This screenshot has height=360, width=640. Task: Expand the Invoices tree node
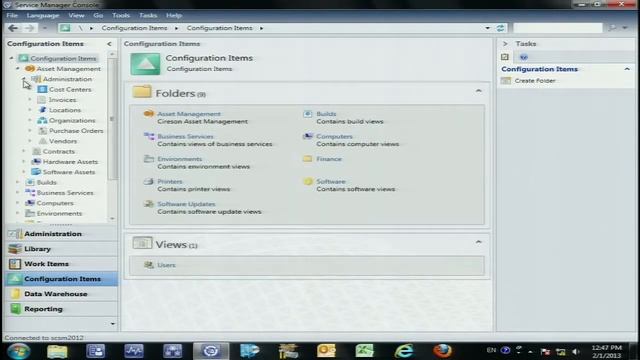click(30, 100)
